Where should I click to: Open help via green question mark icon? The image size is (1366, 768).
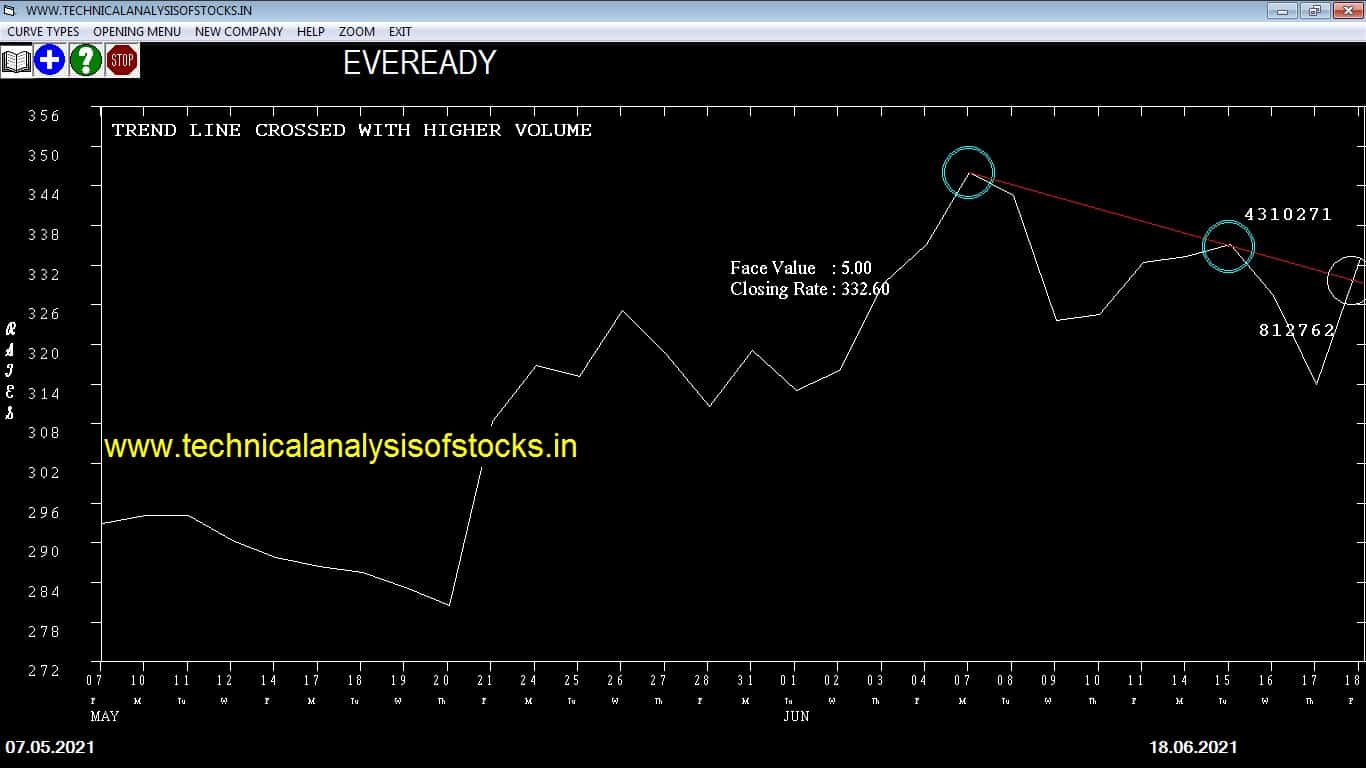(85, 61)
